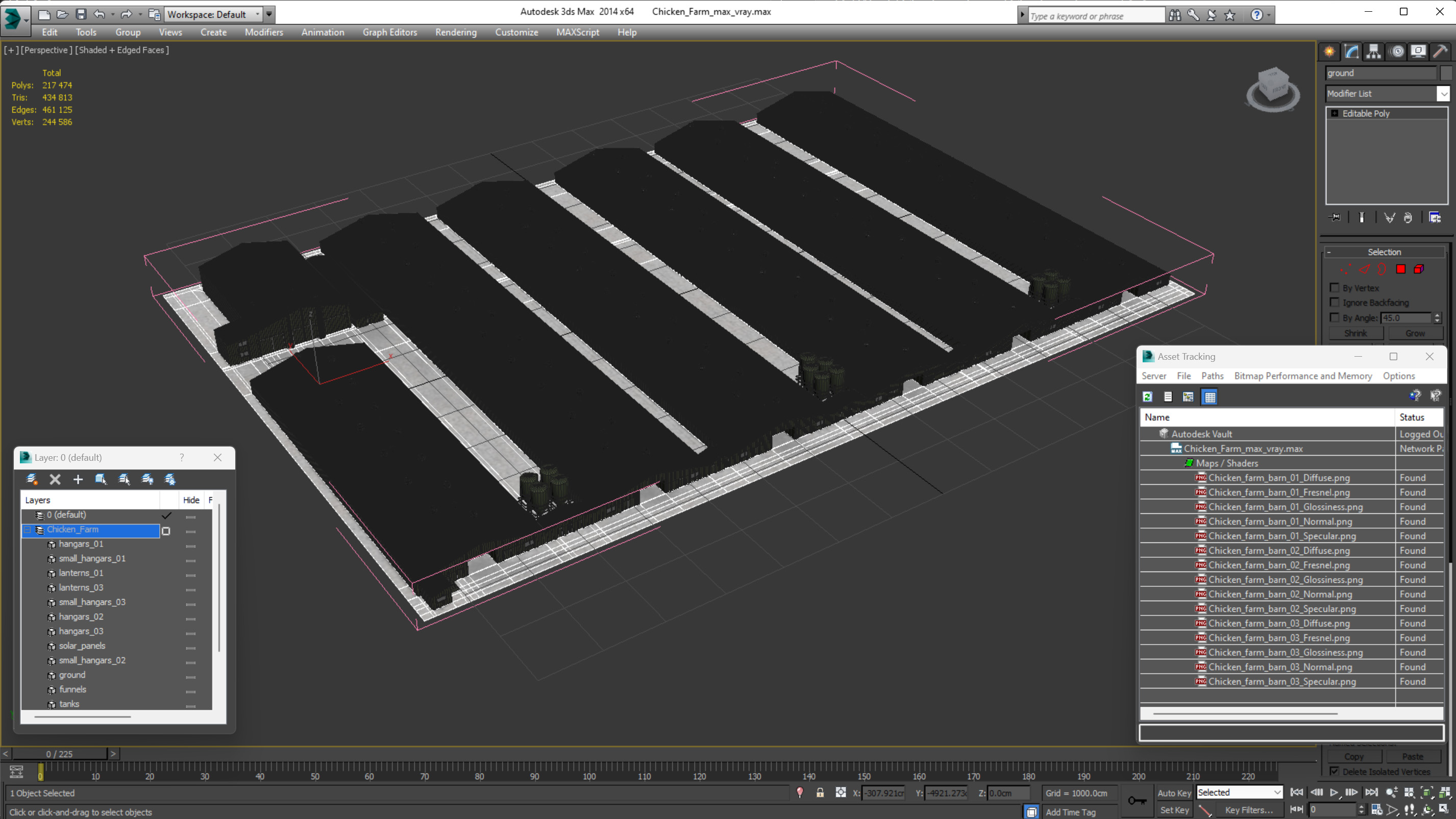Open the undo history dropdown arrow
Screen dimensions: 1456x819
[112, 15]
